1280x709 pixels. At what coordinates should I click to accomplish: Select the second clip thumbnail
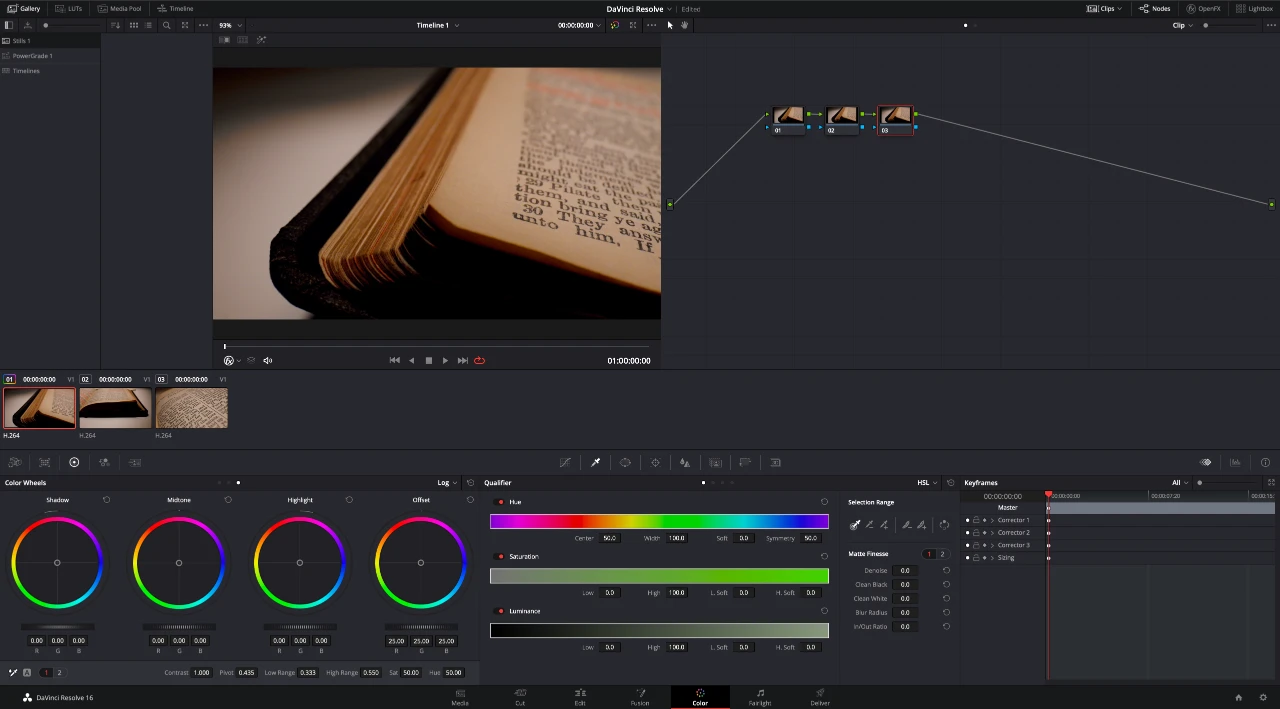coord(115,407)
